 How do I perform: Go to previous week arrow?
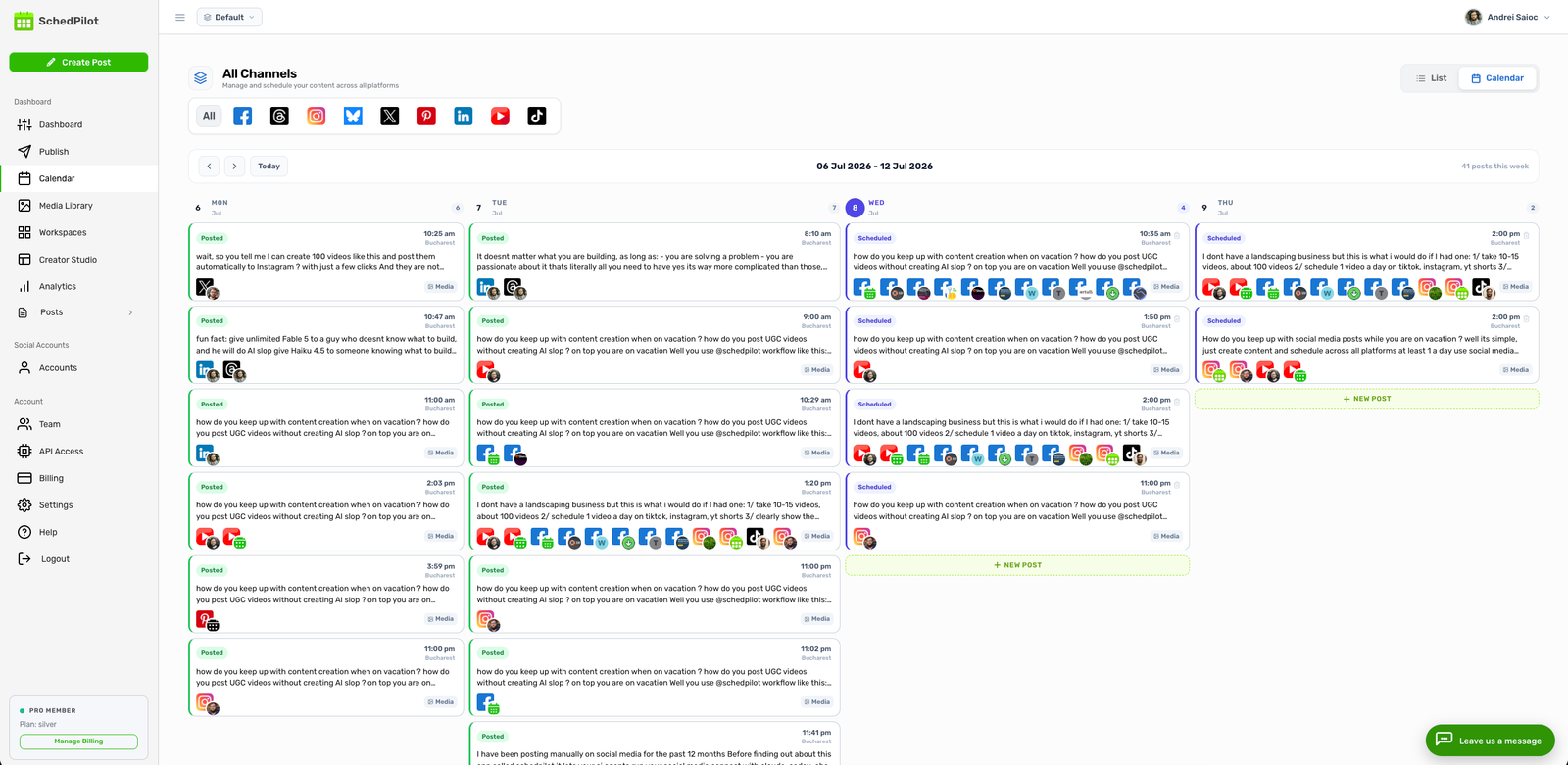pos(209,166)
